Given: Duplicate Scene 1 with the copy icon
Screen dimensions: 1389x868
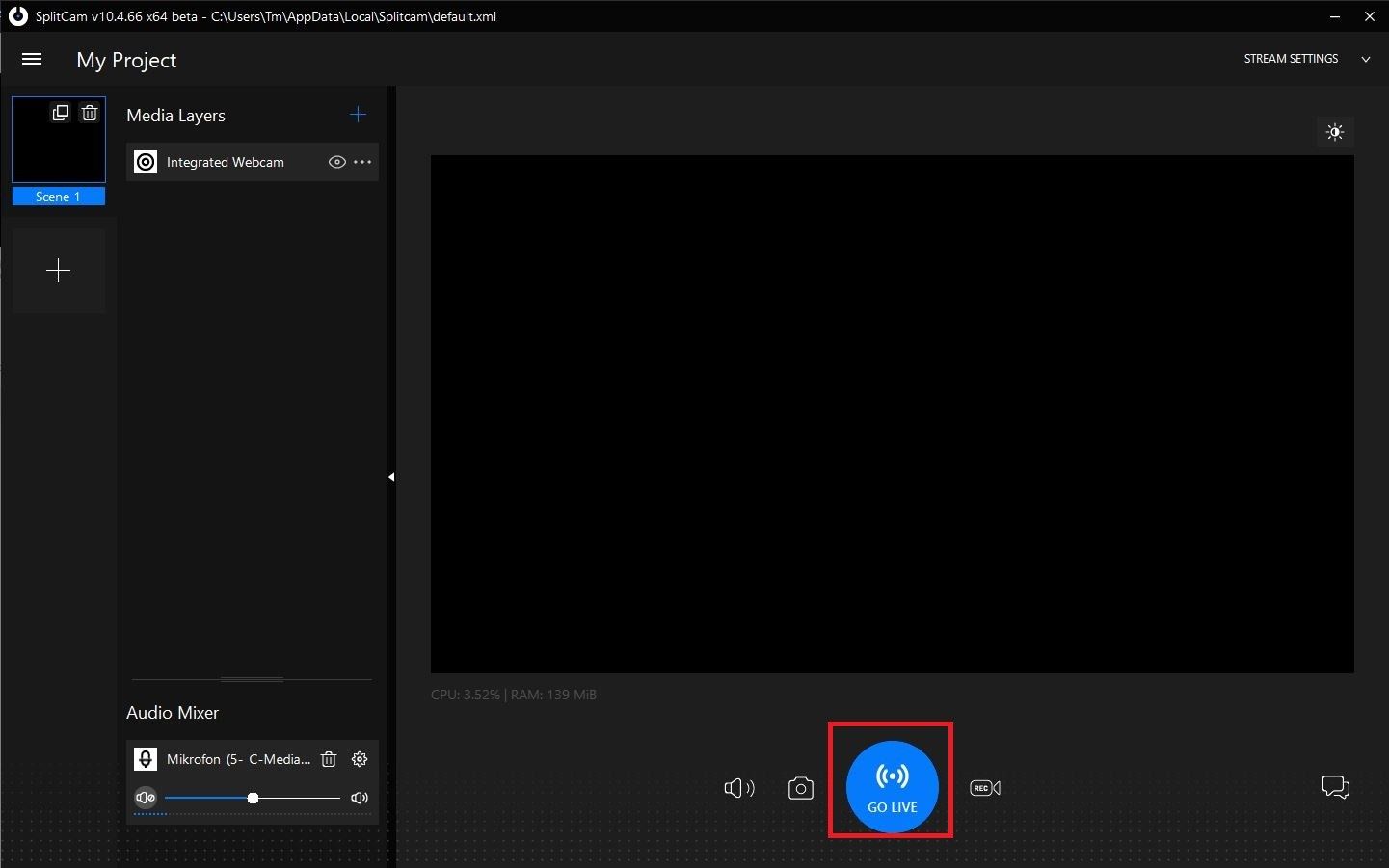Looking at the screenshot, I should [61, 113].
